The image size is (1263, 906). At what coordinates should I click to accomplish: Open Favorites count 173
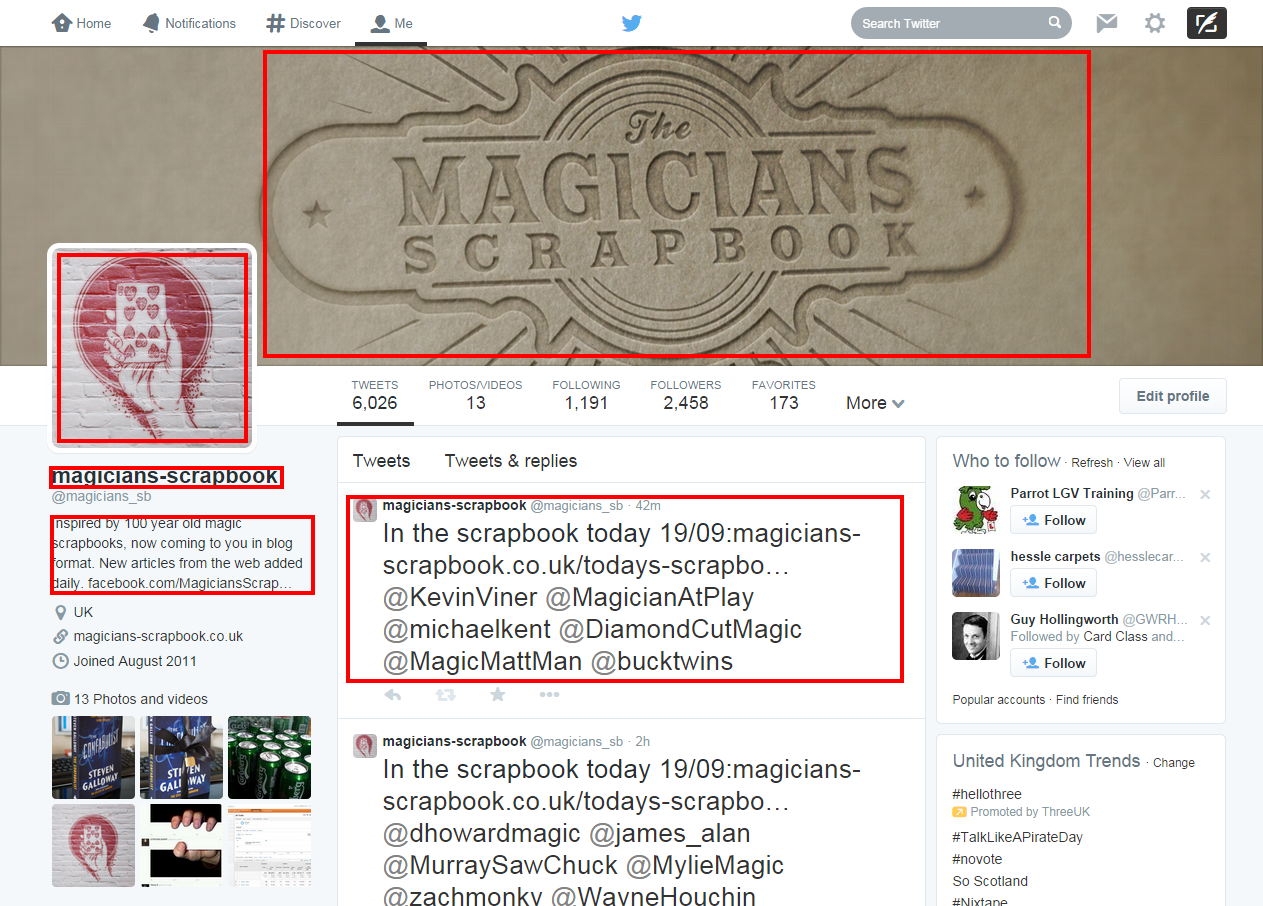tap(784, 395)
